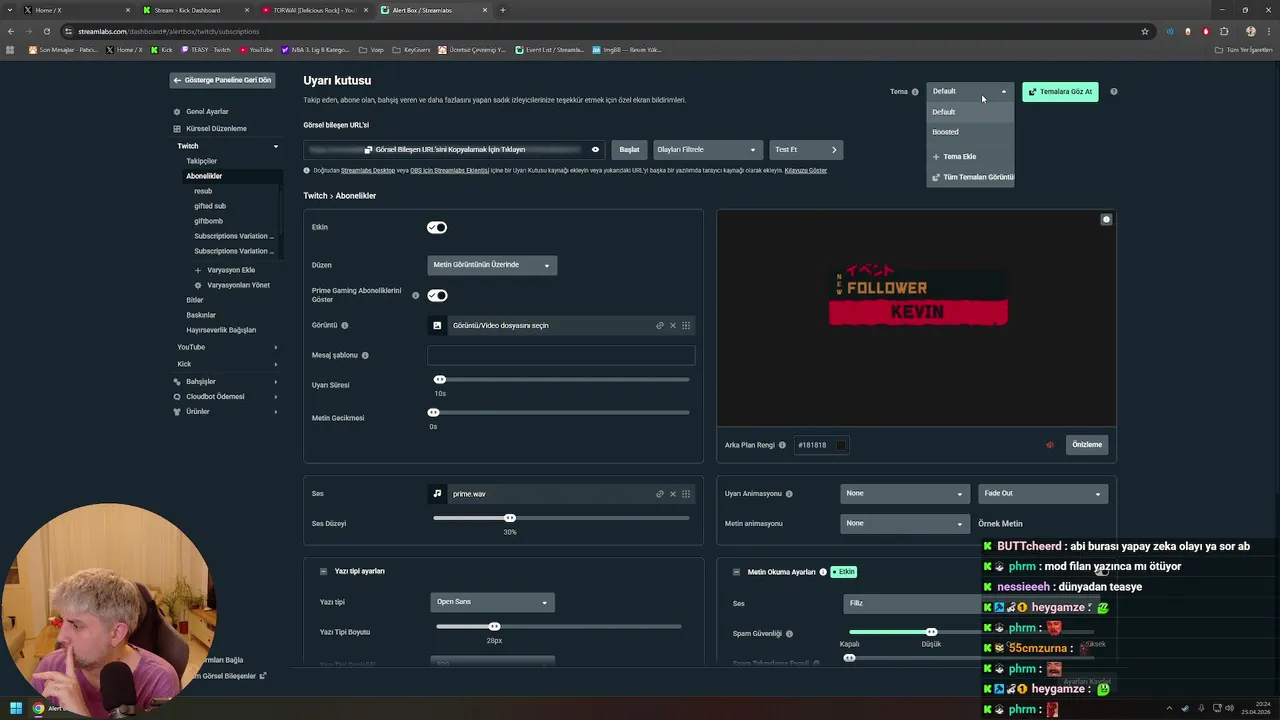Open the Olayları Filtrele dropdown

707,150
